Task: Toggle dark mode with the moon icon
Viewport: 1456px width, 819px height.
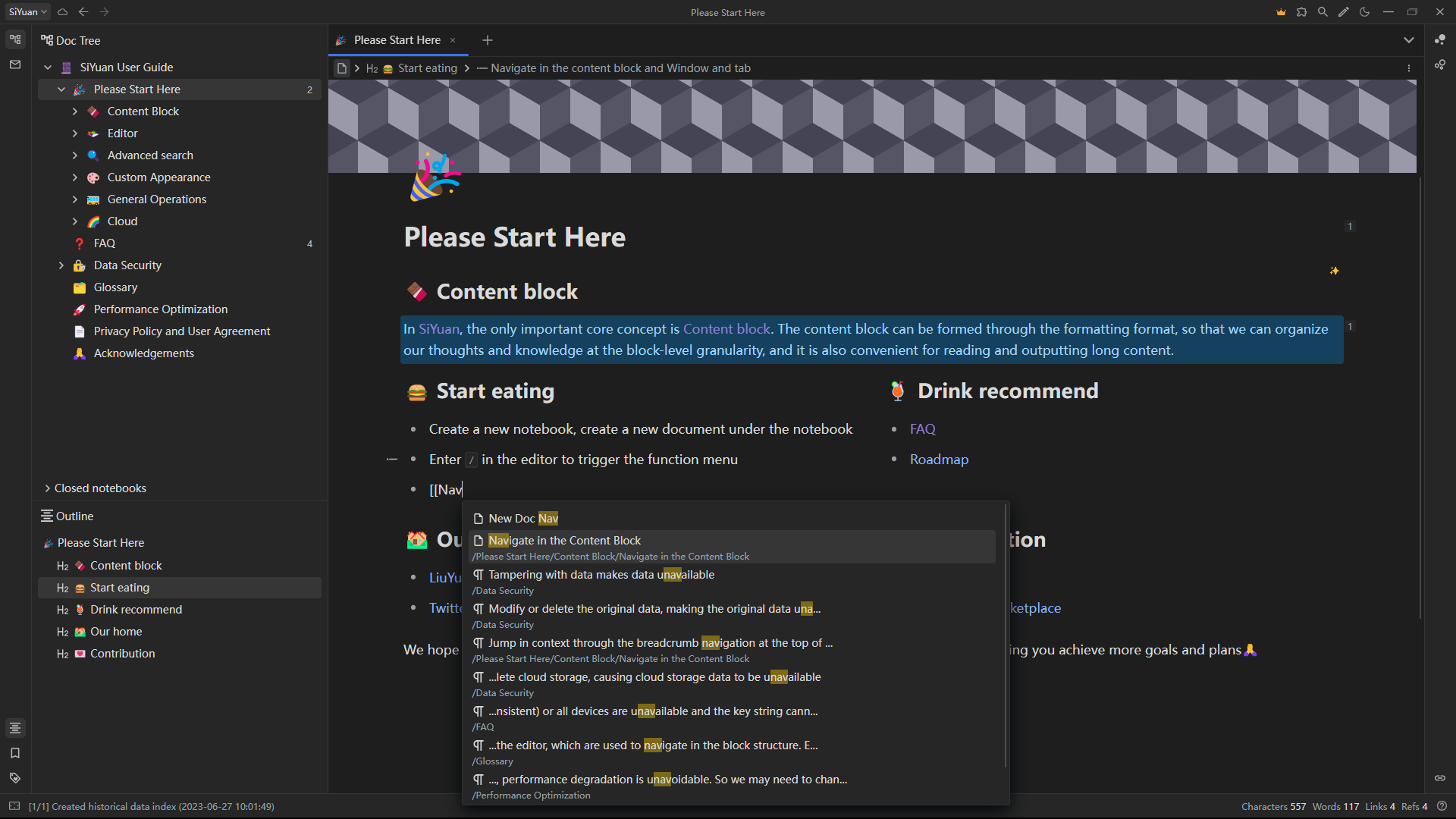Action: pos(1365,12)
